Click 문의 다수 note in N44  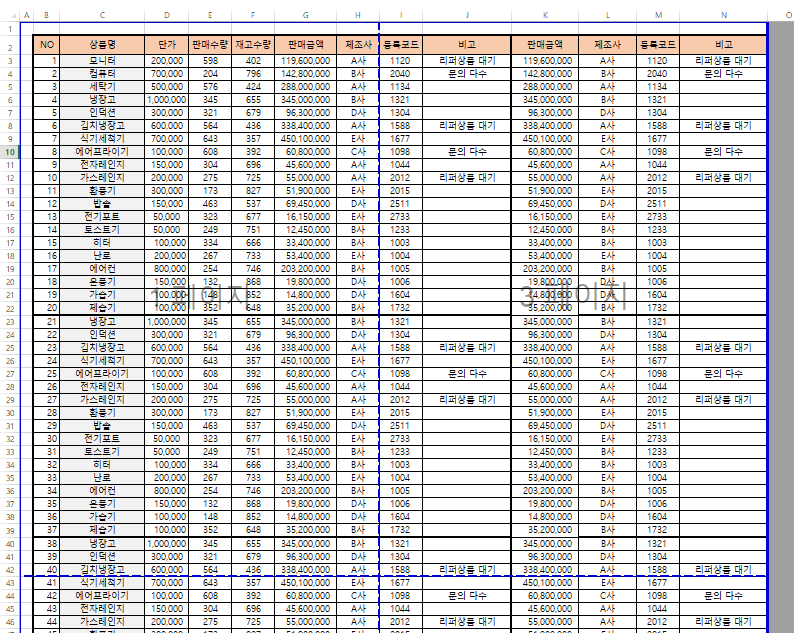point(724,596)
